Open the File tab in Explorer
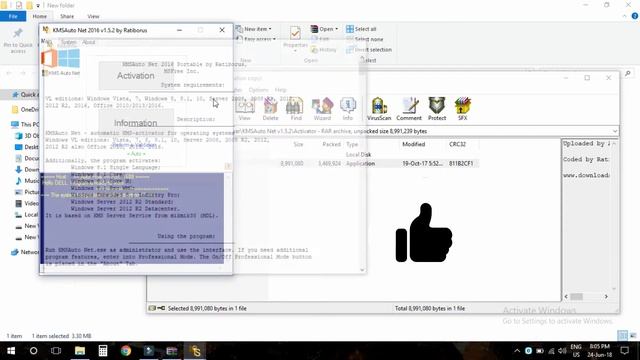 [x=13, y=16]
